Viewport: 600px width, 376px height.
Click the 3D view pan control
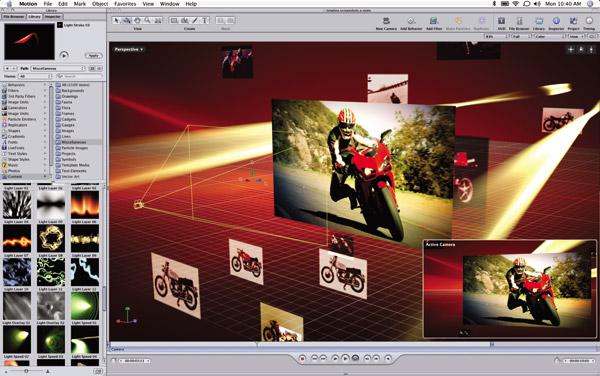coord(571,49)
